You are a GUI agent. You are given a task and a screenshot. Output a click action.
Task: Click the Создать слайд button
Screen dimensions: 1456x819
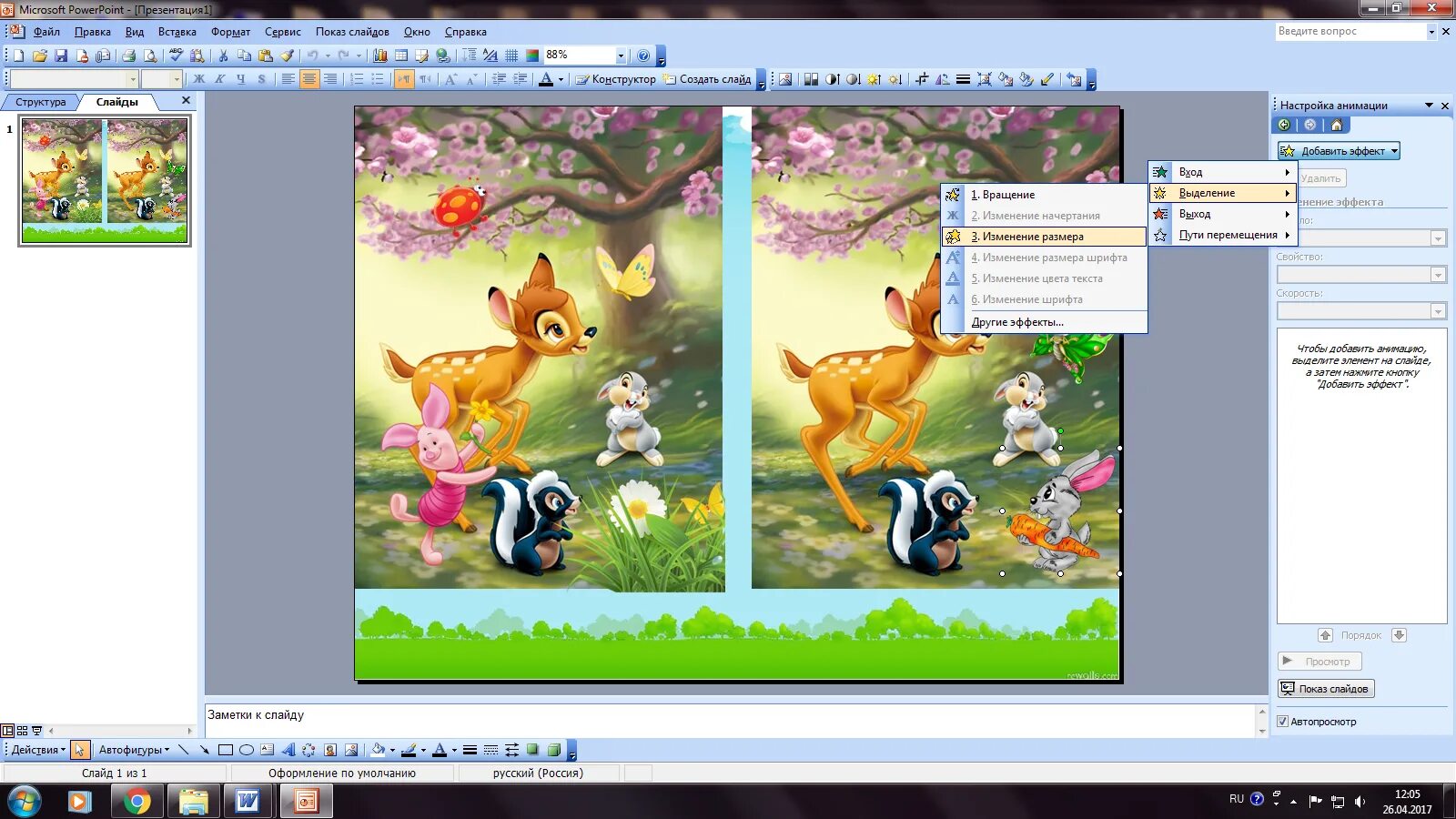(707, 79)
